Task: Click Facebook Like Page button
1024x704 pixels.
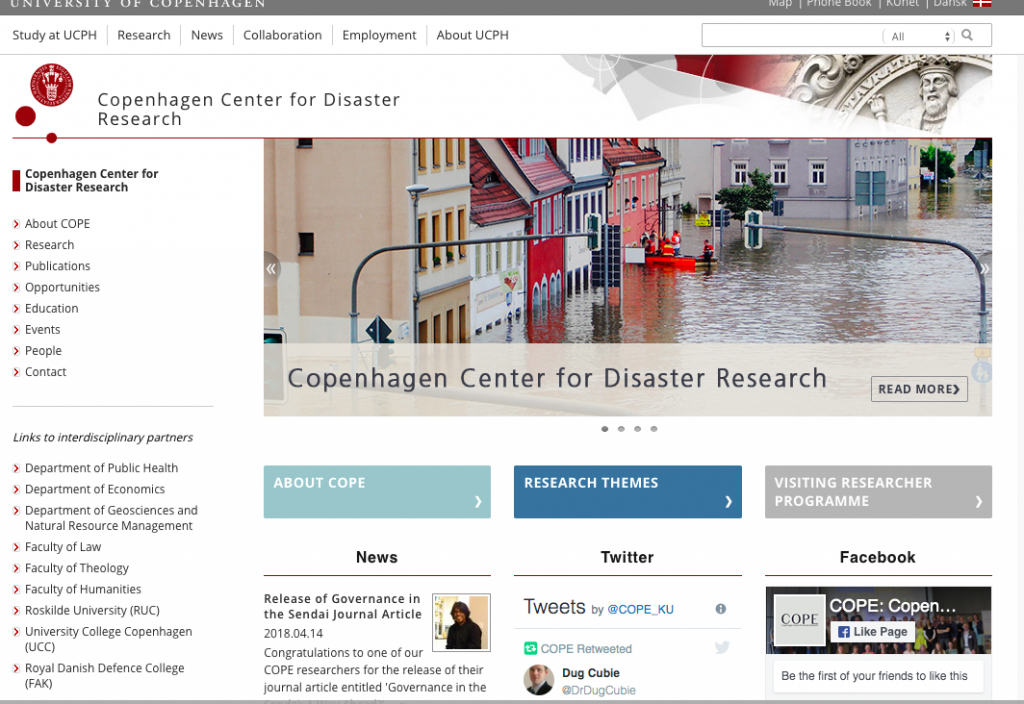Action: [872, 632]
